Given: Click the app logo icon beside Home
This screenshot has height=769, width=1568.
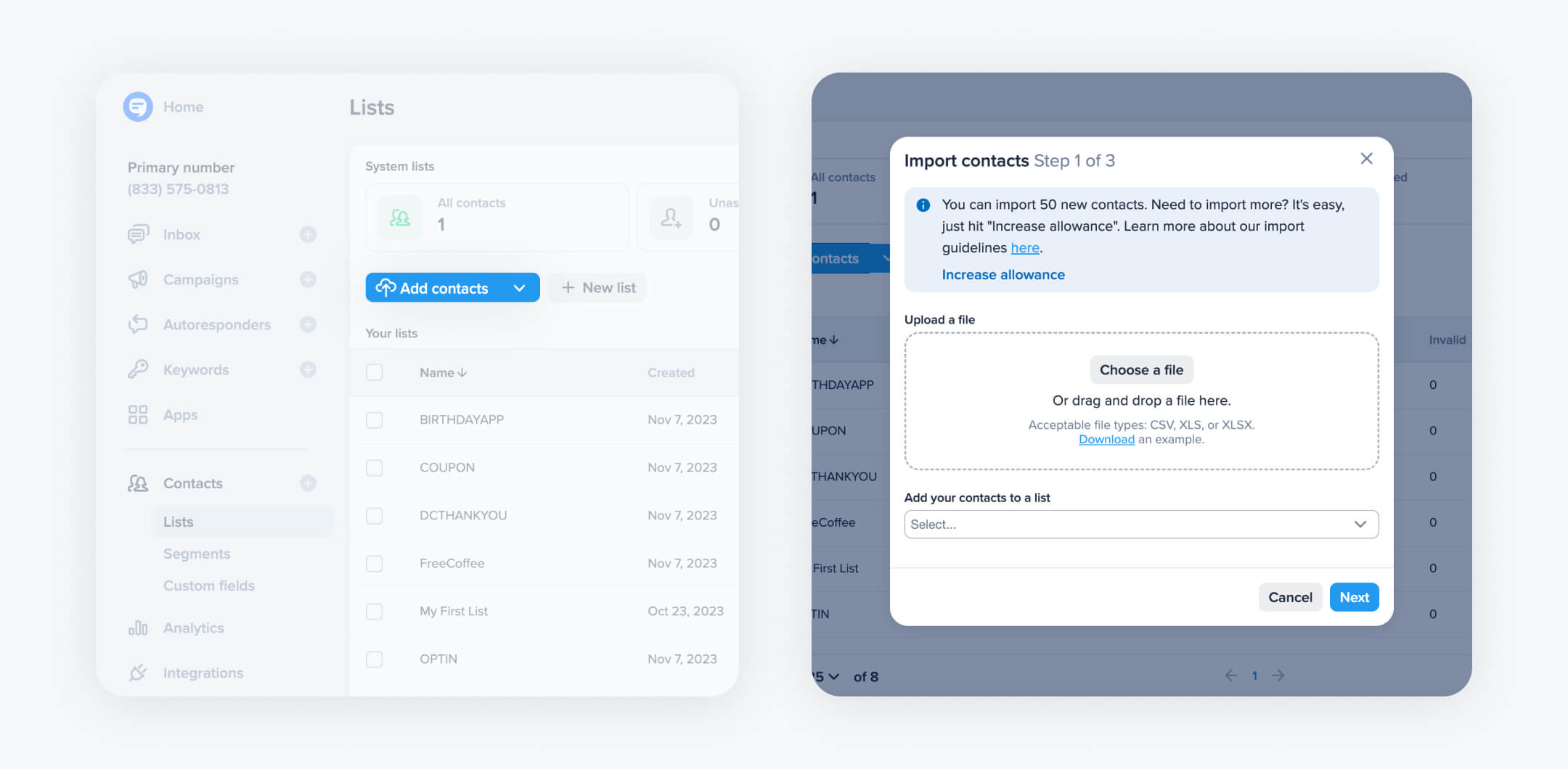Looking at the screenshot, I should click(x=138, y=107).
